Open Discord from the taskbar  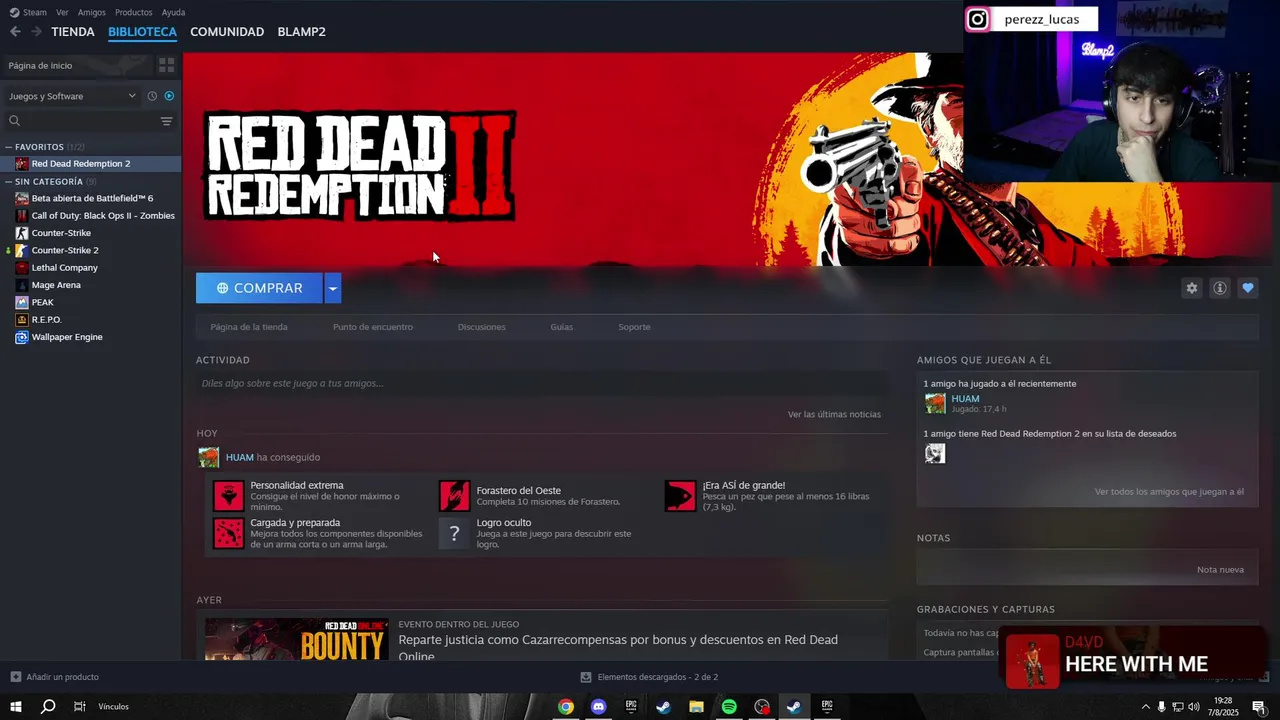[598, 707]
